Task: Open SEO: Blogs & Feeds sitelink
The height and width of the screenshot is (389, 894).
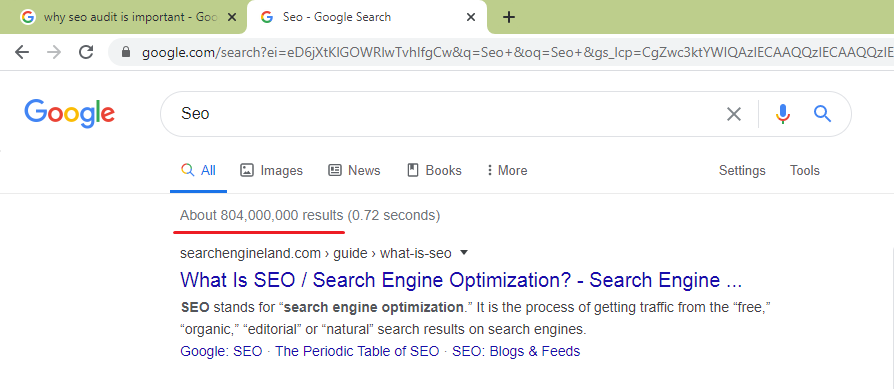Action: [516, 351]
